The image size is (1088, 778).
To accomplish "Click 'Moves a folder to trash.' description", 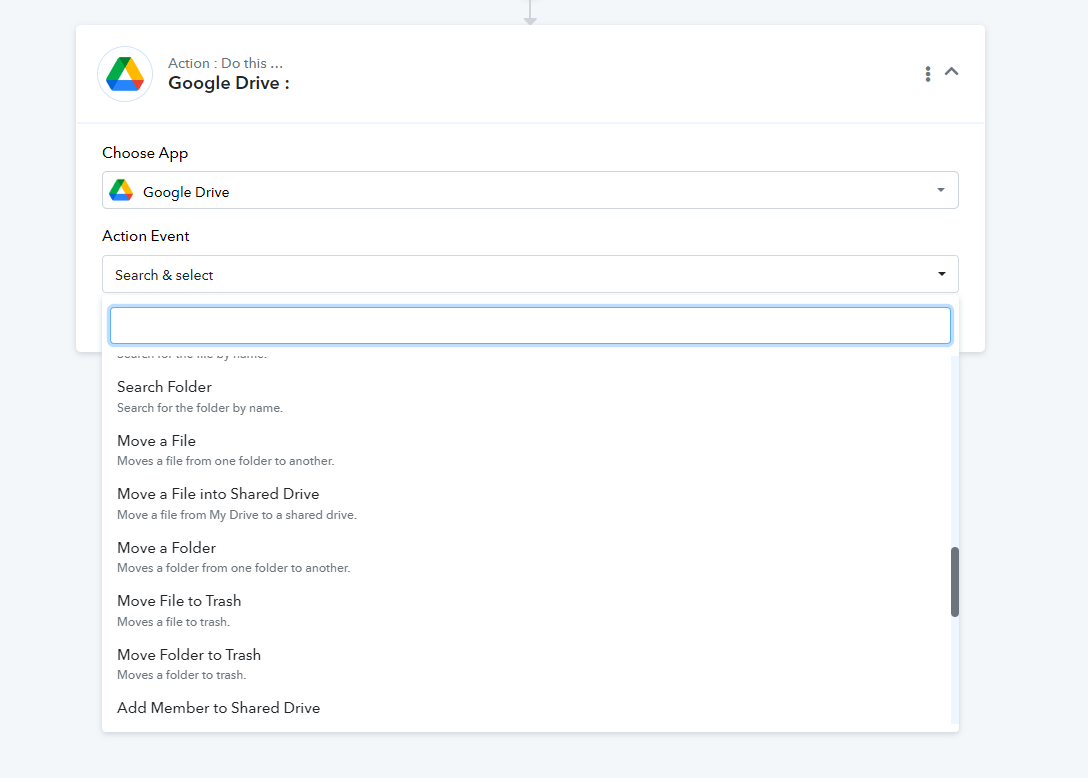I will [x=182, y=675].
